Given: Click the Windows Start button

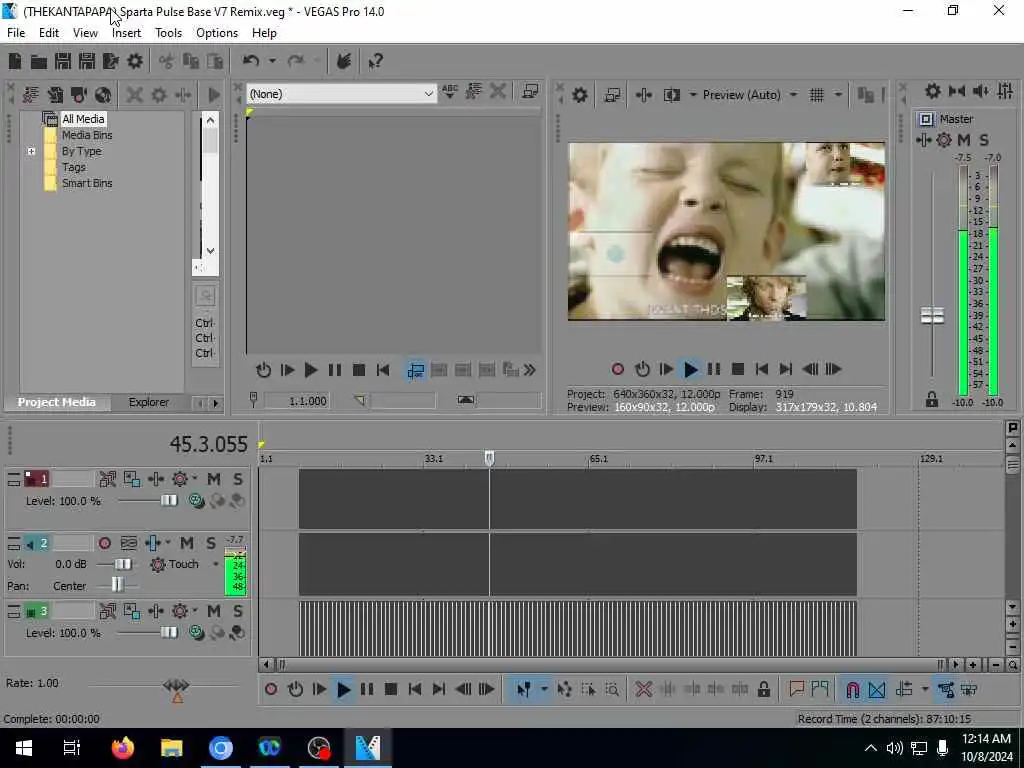Looking at the screenshot, I should click(24, 748).
